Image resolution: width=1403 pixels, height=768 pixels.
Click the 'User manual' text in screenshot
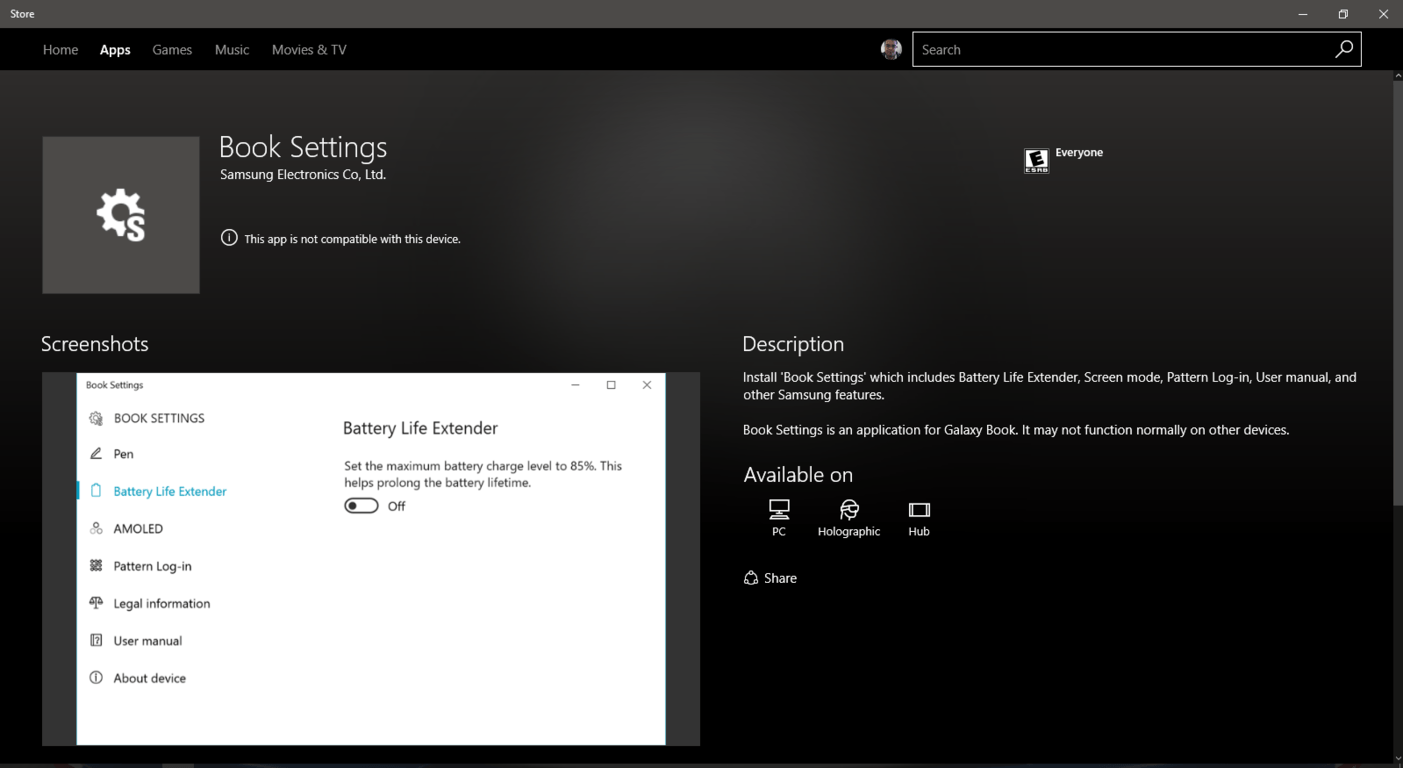coord(148,641)
